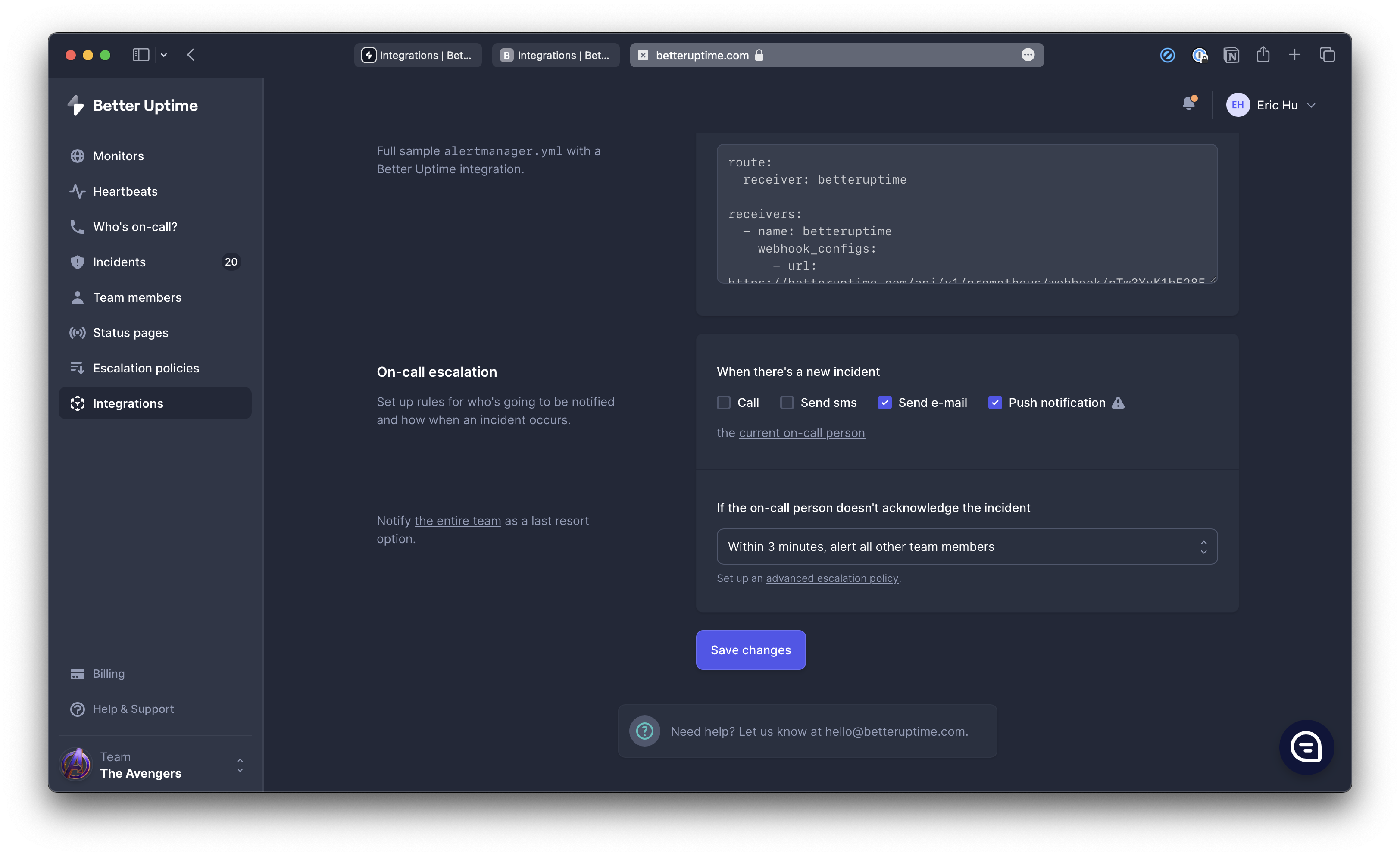Image resolution: width=1400 pixels, height=856 pixels.
Task: Expand the Safari sidebar dropdown chevron
Action: click(164, 55)
